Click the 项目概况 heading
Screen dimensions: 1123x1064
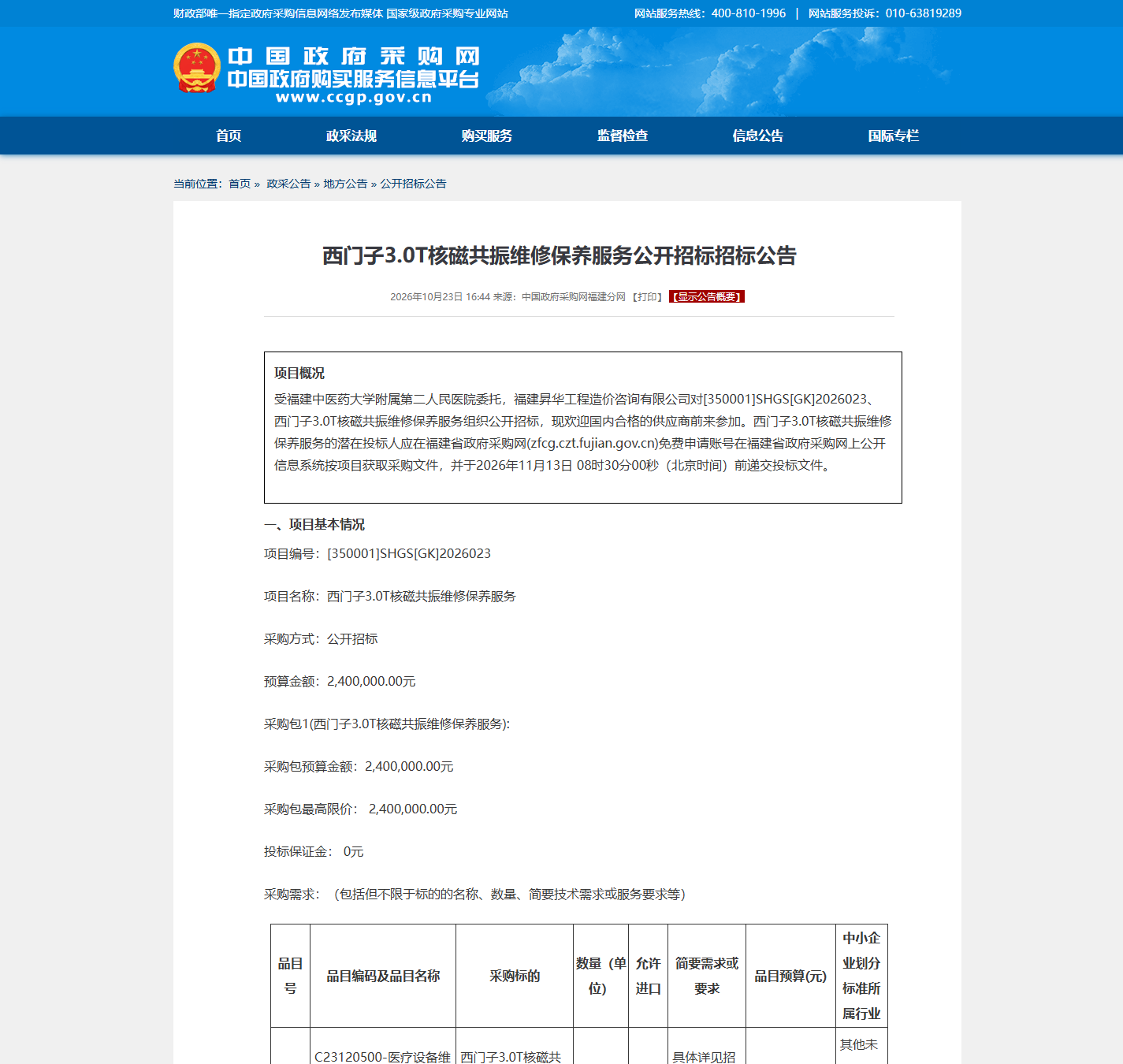(x=299, y=374)
